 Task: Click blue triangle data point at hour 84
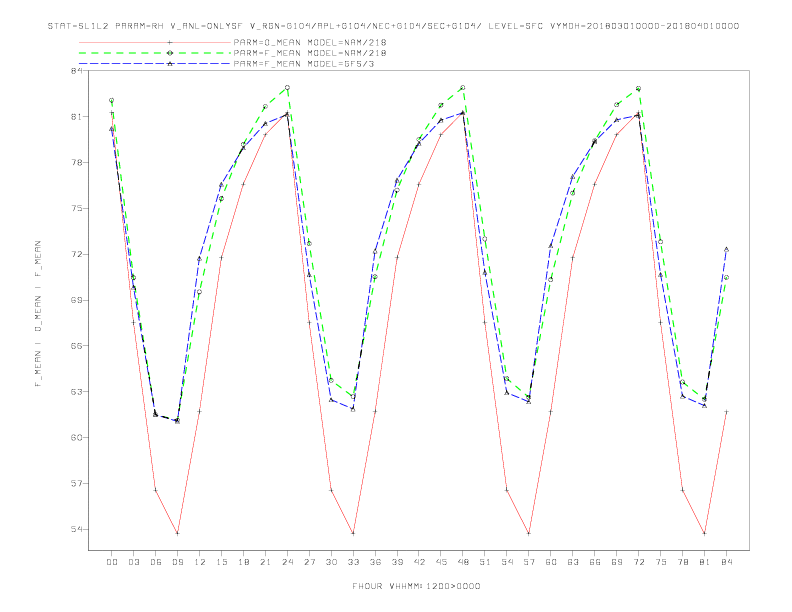[726, 249]
